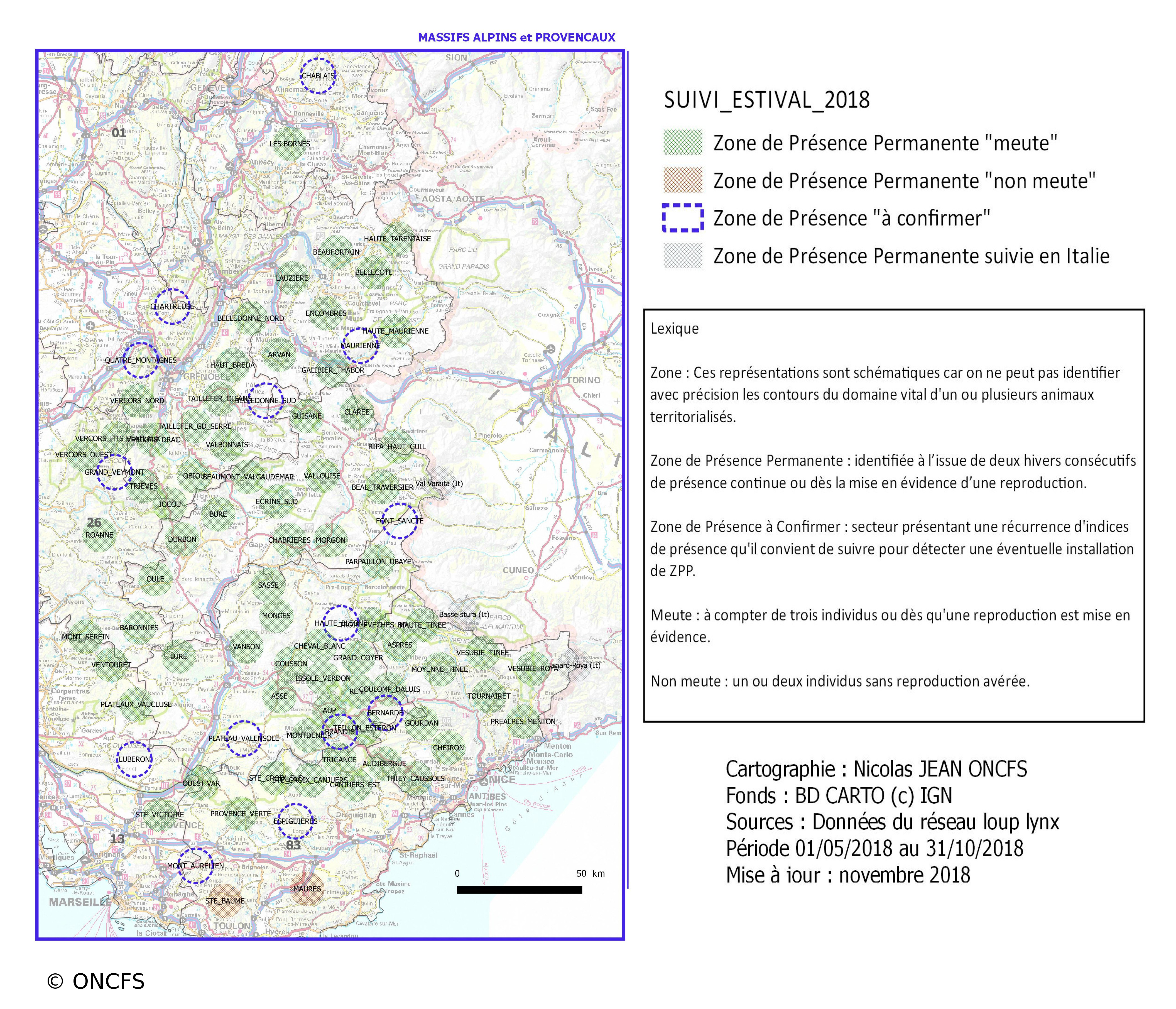Click the CHEIRON zone label
The width and height of the screenshot is (1176, 1009).
(x=449, y=747)
